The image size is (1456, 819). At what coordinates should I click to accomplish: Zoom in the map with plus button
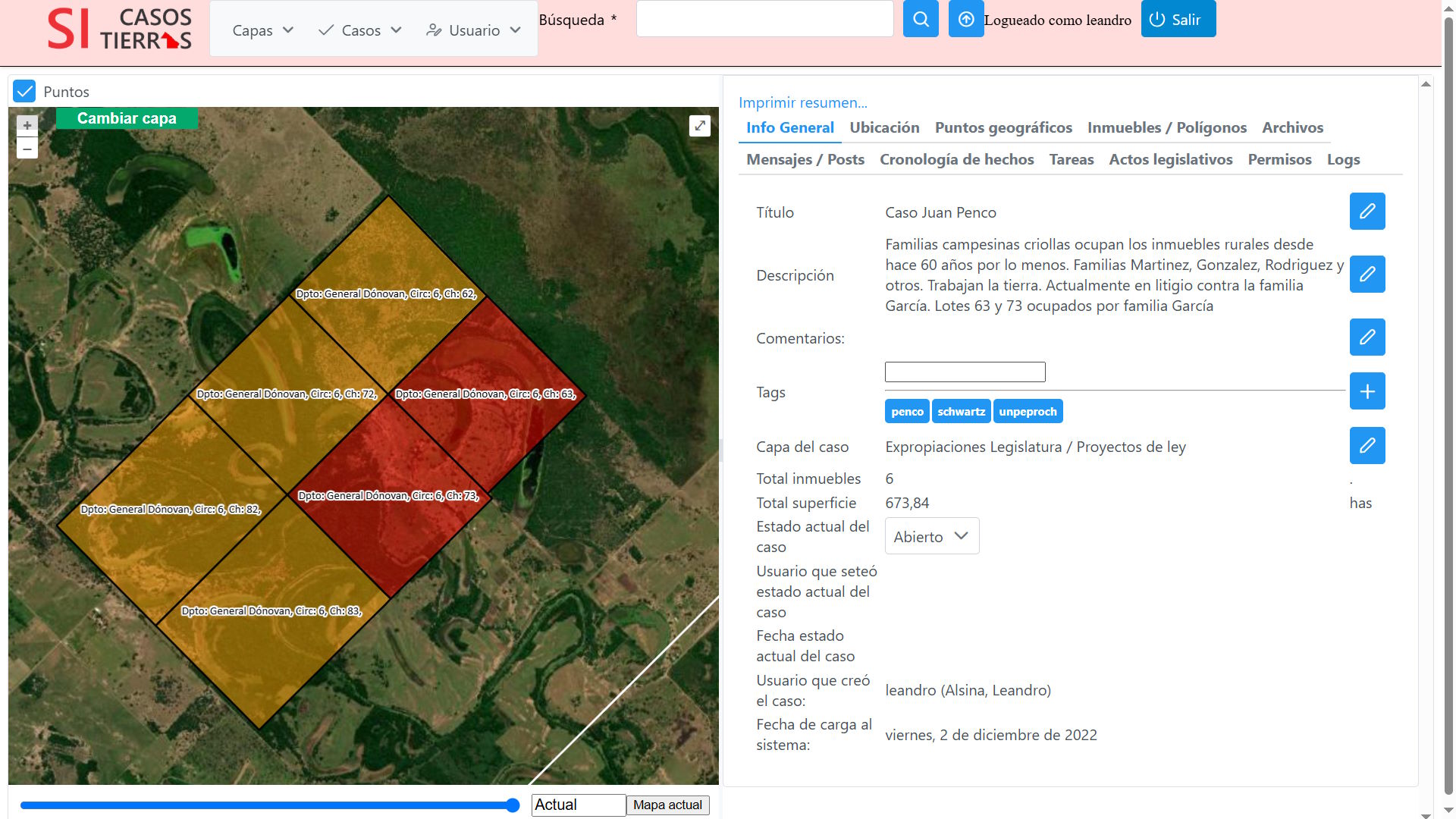27,126
